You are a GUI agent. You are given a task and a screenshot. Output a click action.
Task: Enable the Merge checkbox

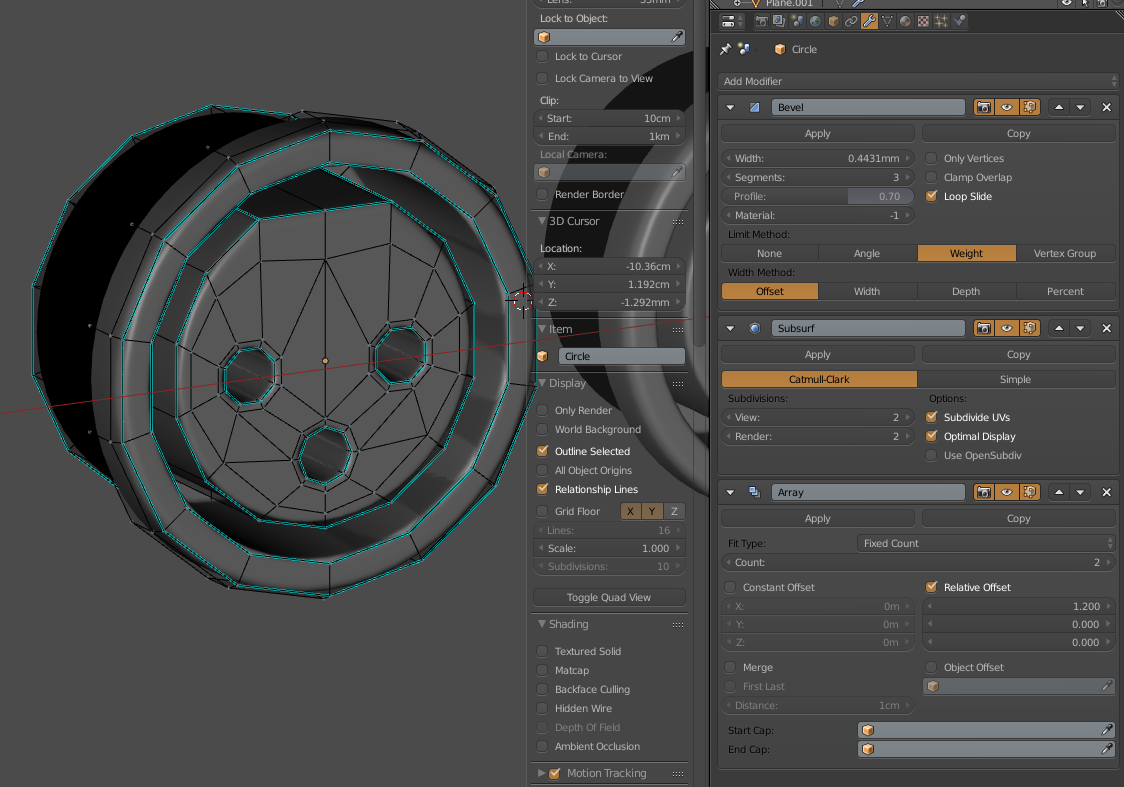pos(730,667)
